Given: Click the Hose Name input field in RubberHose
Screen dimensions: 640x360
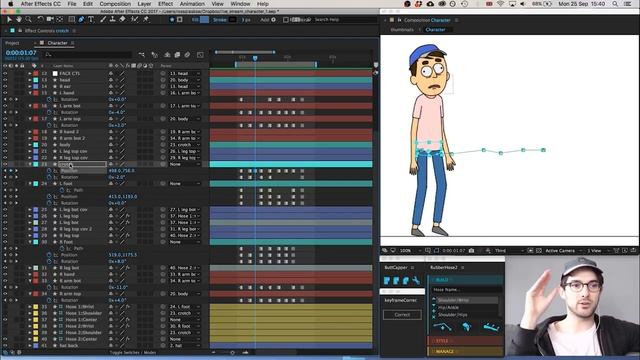Looking at the screenshot, I should [467, 290].
